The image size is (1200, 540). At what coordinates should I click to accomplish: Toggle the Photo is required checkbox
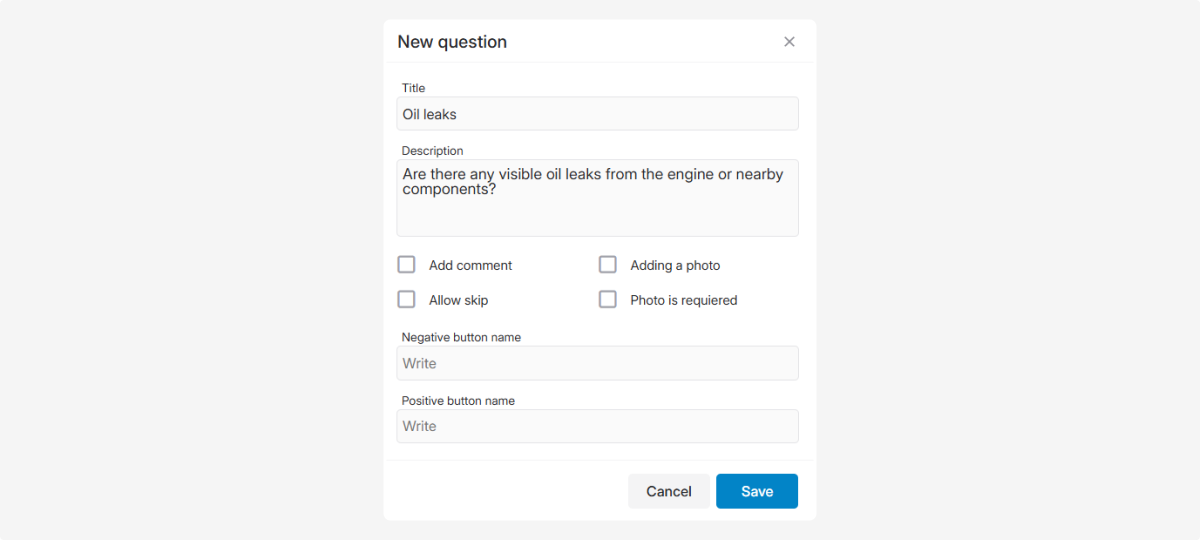point(607,300)
